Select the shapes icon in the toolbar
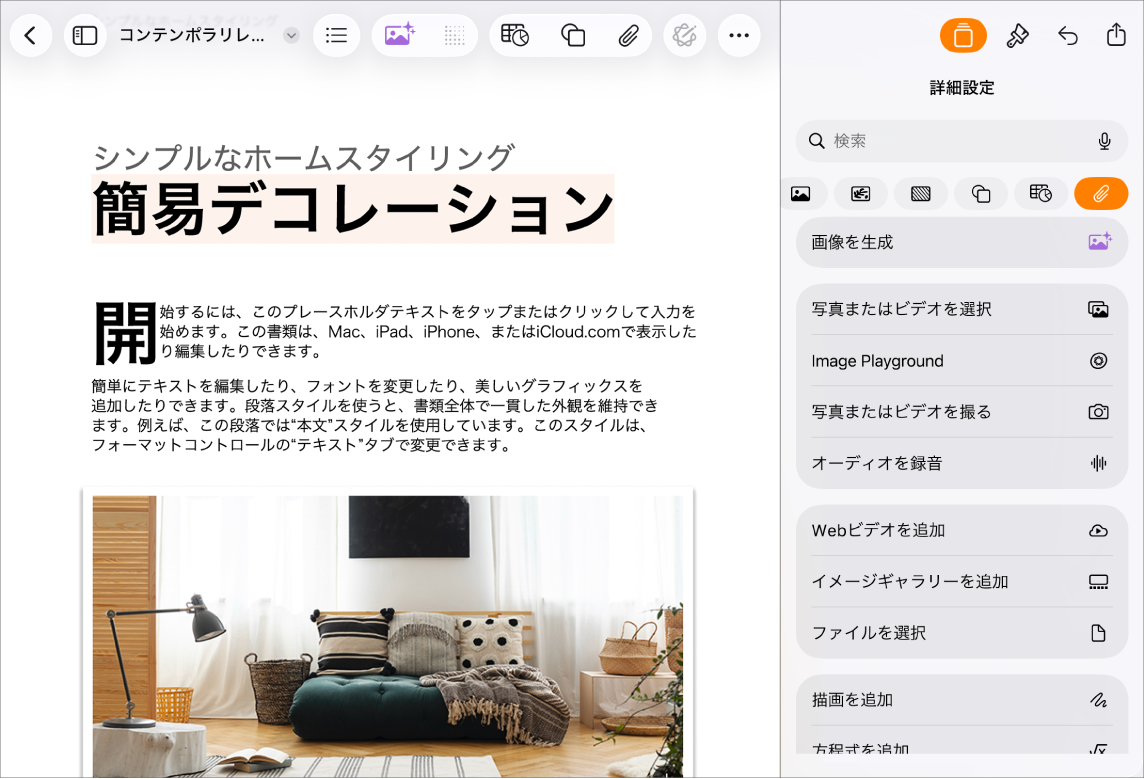Viewport: 1144px width, 779px height. coord(571,35)
